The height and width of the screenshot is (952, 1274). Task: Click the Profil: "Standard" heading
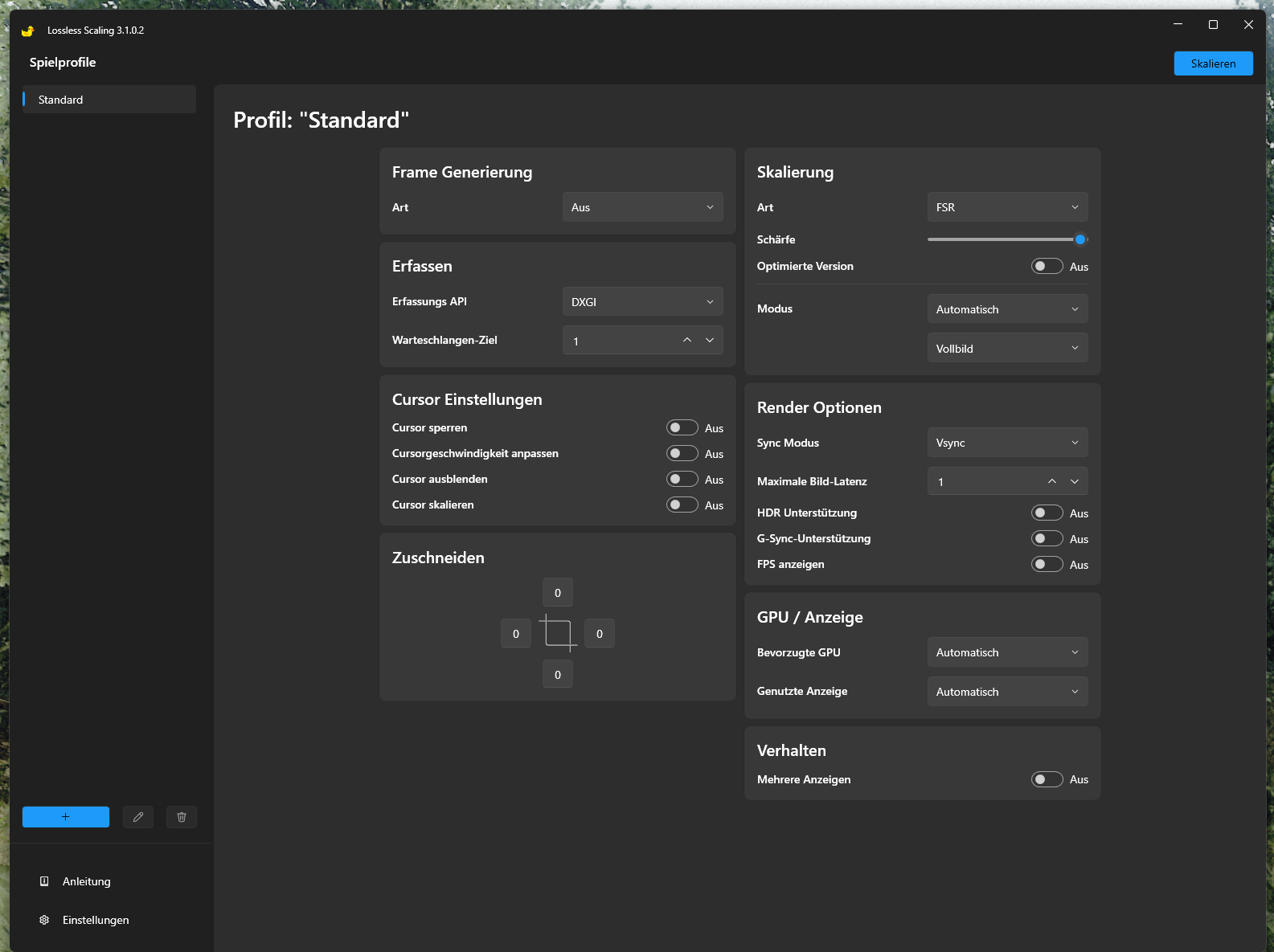click(322, 121)
